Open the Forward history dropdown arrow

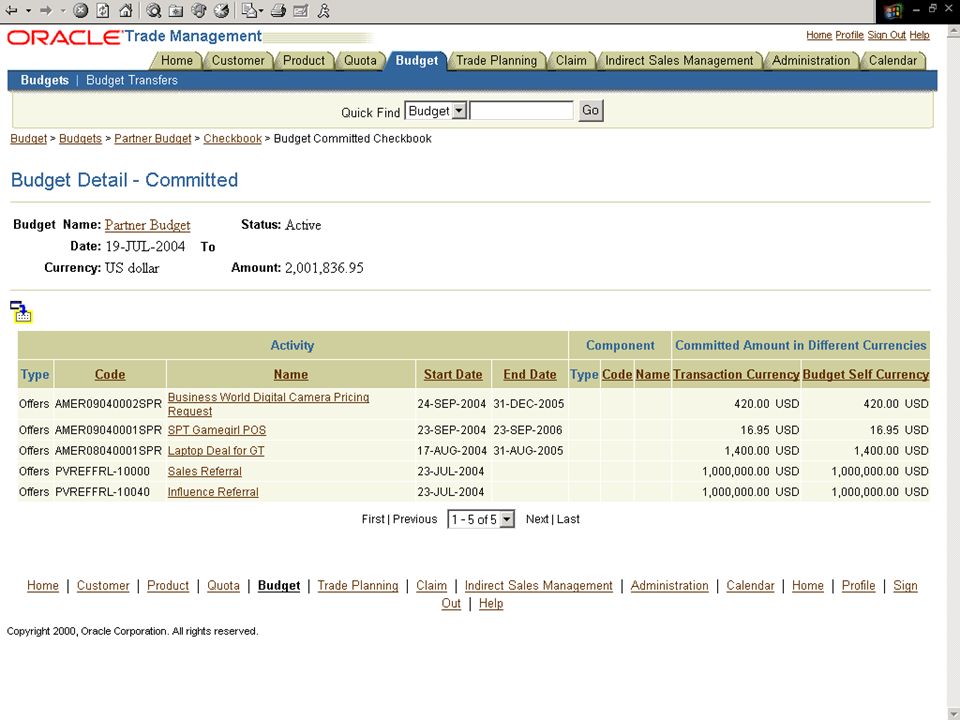point(62,10)
